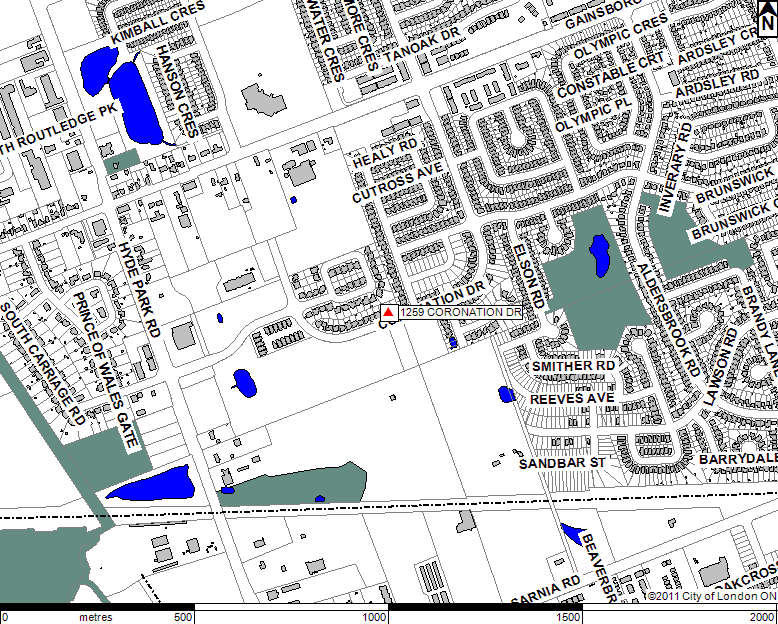
Task: Click the red triangle location marker
Action: click(x=387, y=313)
